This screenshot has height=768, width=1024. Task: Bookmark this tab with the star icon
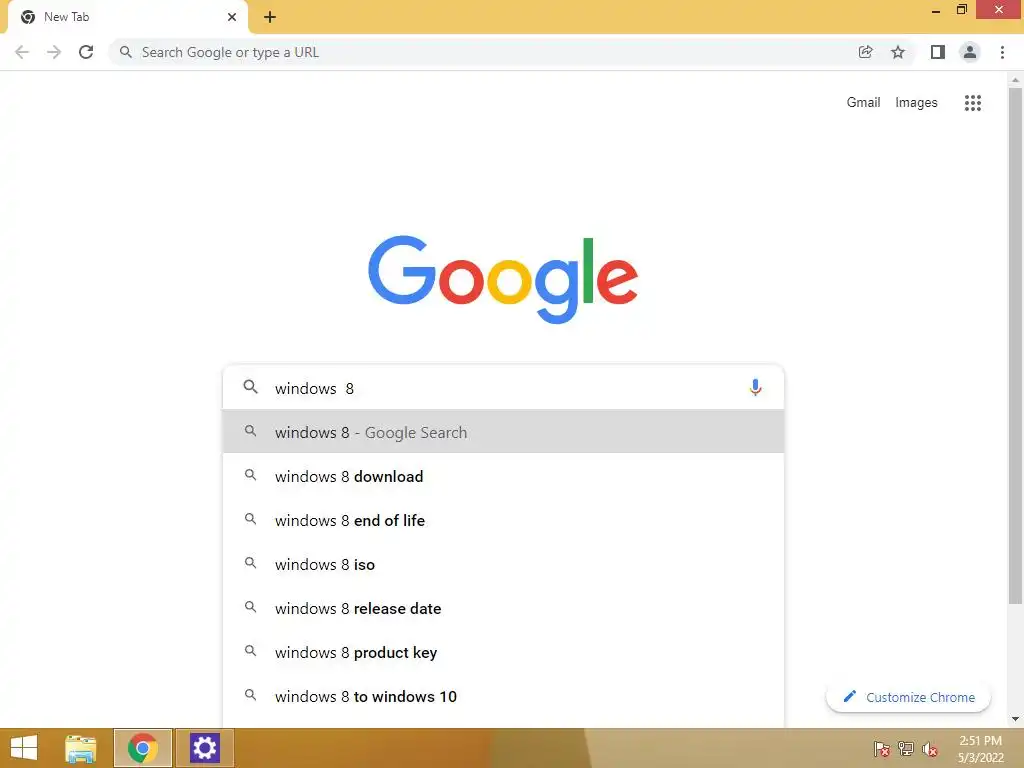[898, 52]
